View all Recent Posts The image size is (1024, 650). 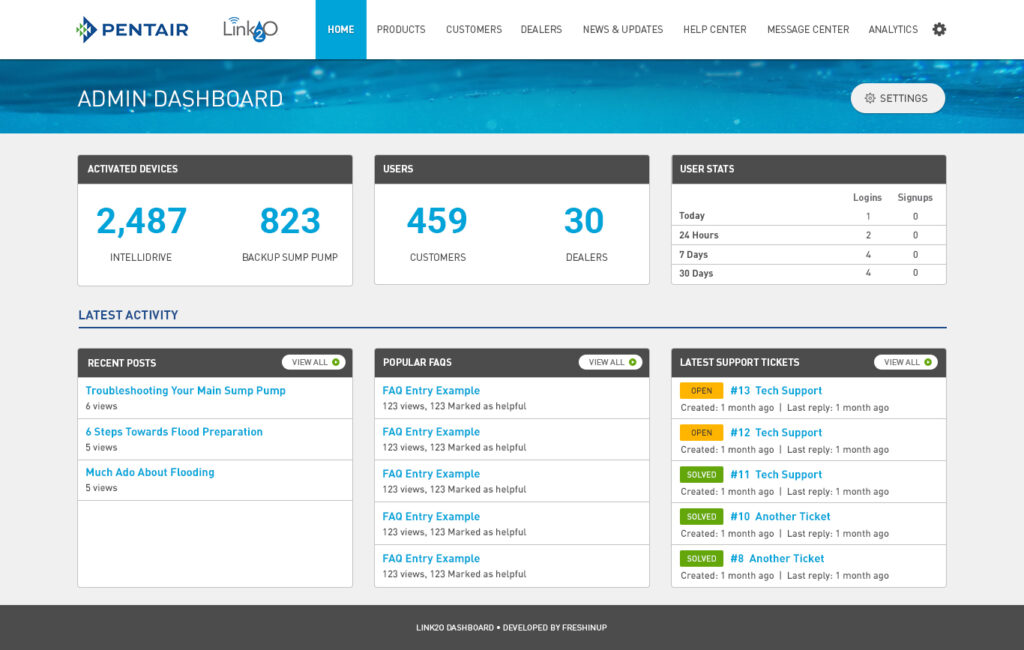tap(313, 362)
